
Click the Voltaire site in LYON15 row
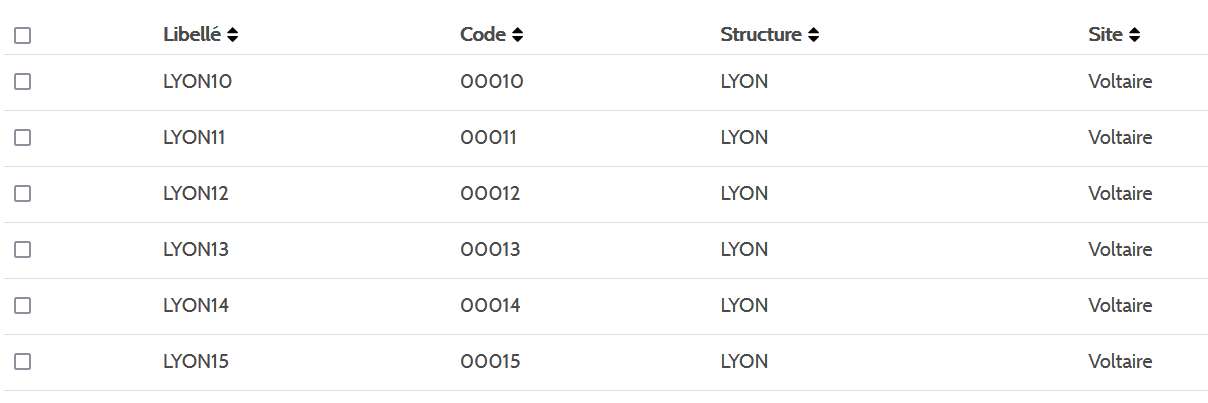click(x=1120, y=362)
